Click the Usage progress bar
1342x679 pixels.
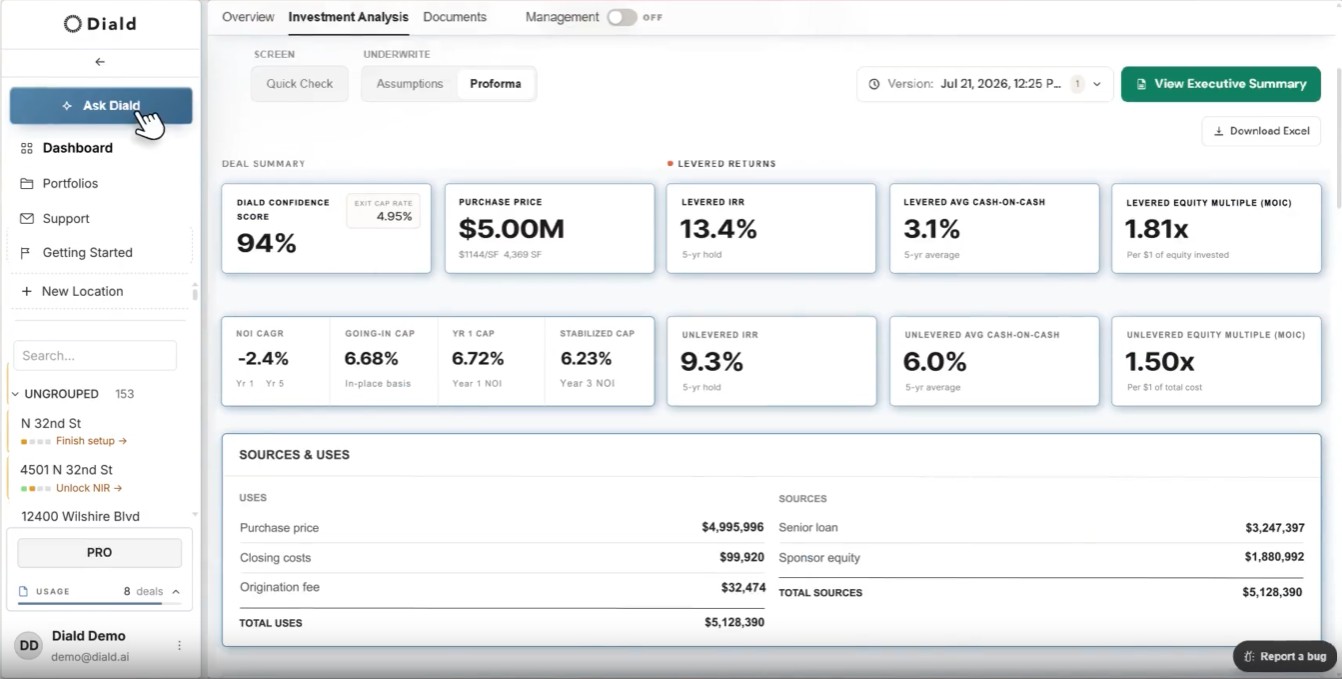[x=100, y=603]
